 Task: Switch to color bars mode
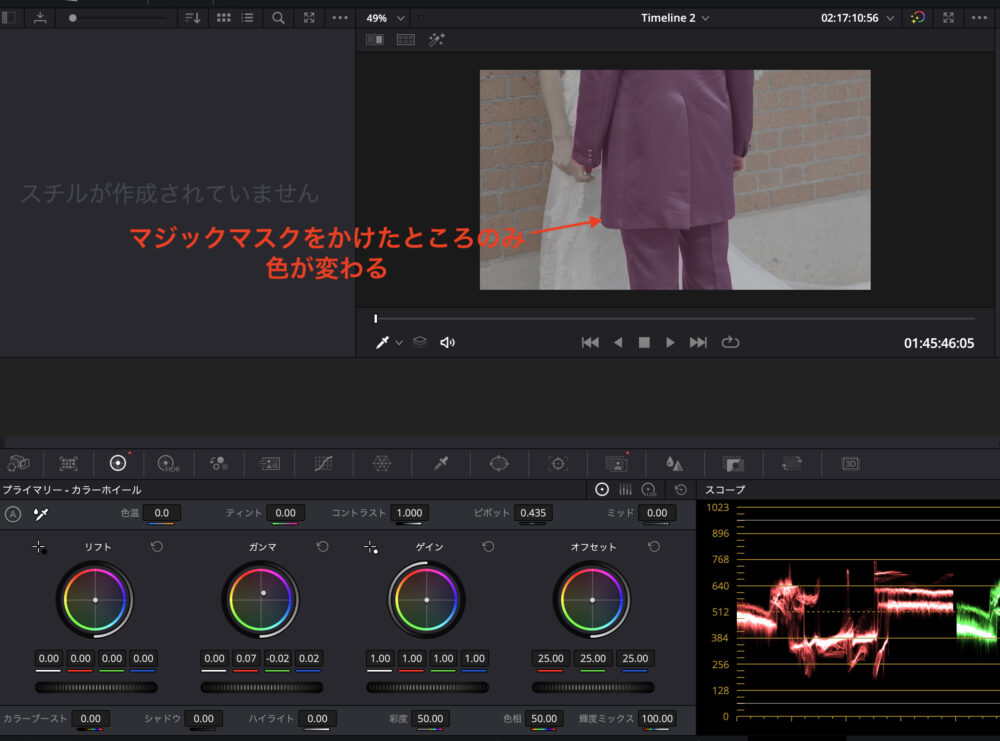625,490
